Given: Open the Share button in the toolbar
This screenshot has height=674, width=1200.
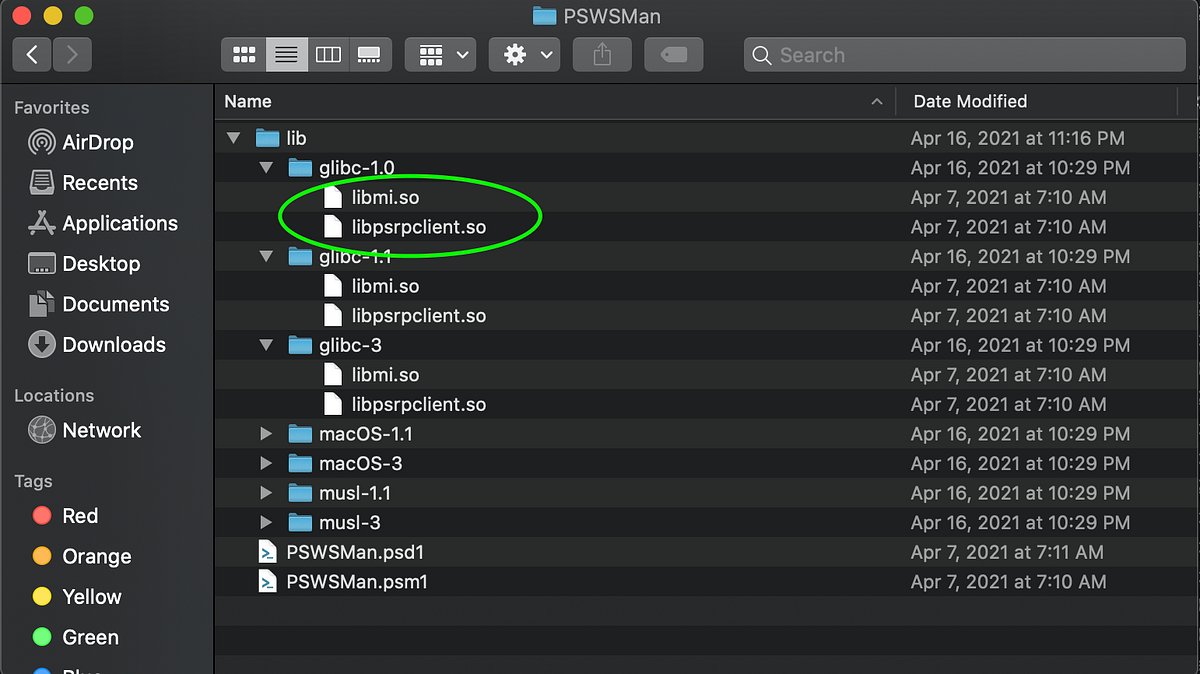Looking at the screenshot, I should tap(601, 54).
